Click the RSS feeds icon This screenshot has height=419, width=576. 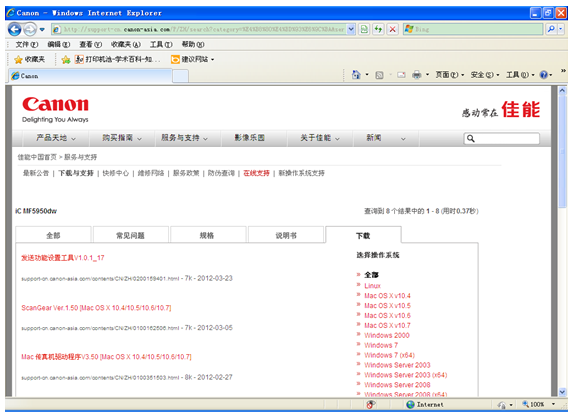(379, 75)
